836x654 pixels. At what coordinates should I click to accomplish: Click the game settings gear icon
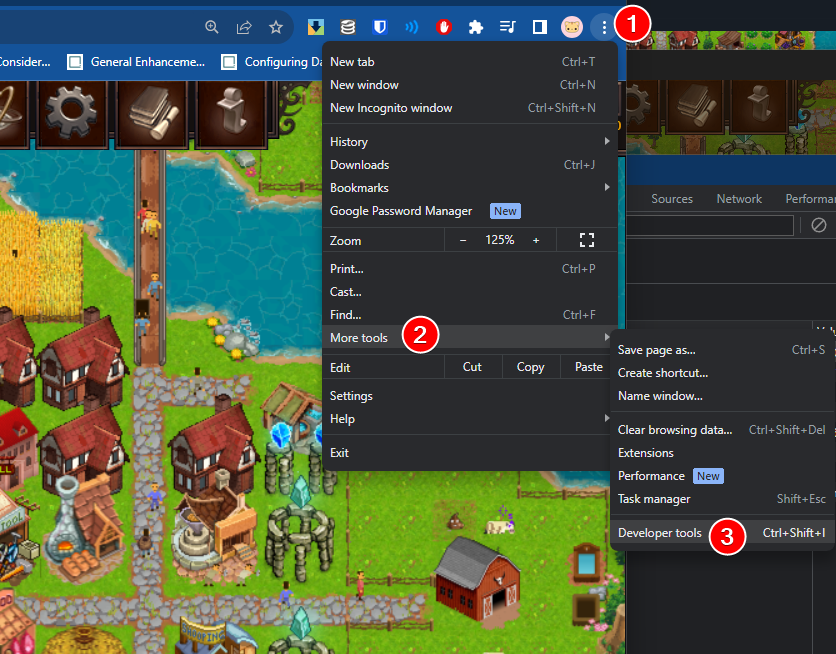coord(70,113)
